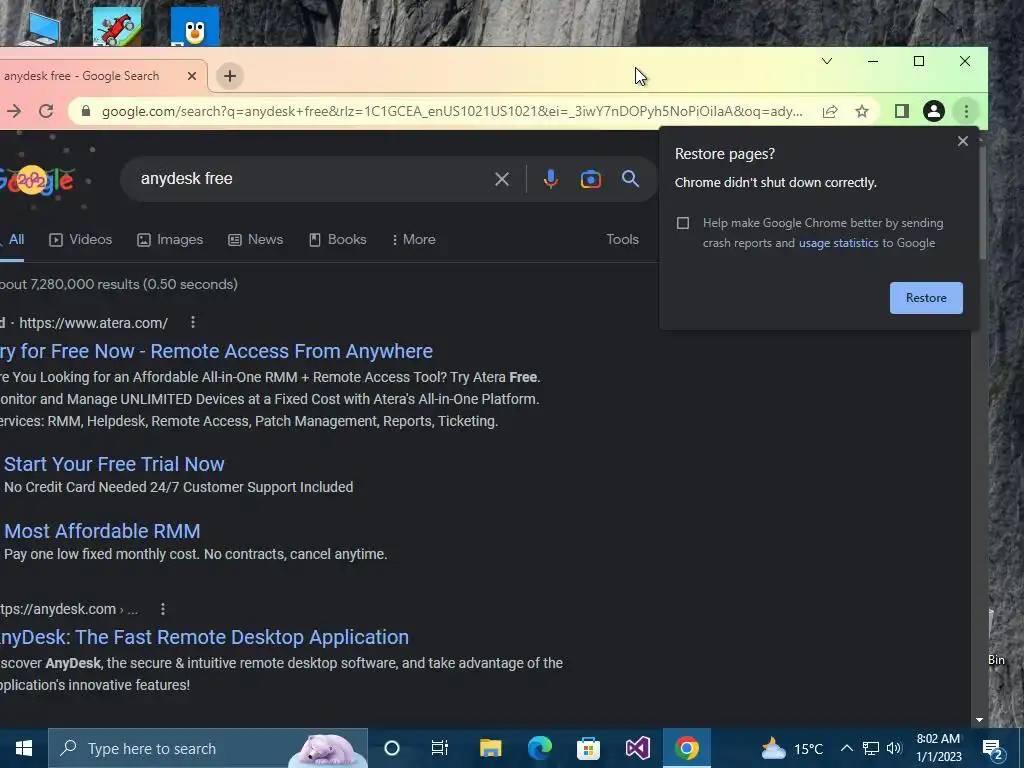
Task: Open the volume speaker tray icon
Action: pos(894,748)
